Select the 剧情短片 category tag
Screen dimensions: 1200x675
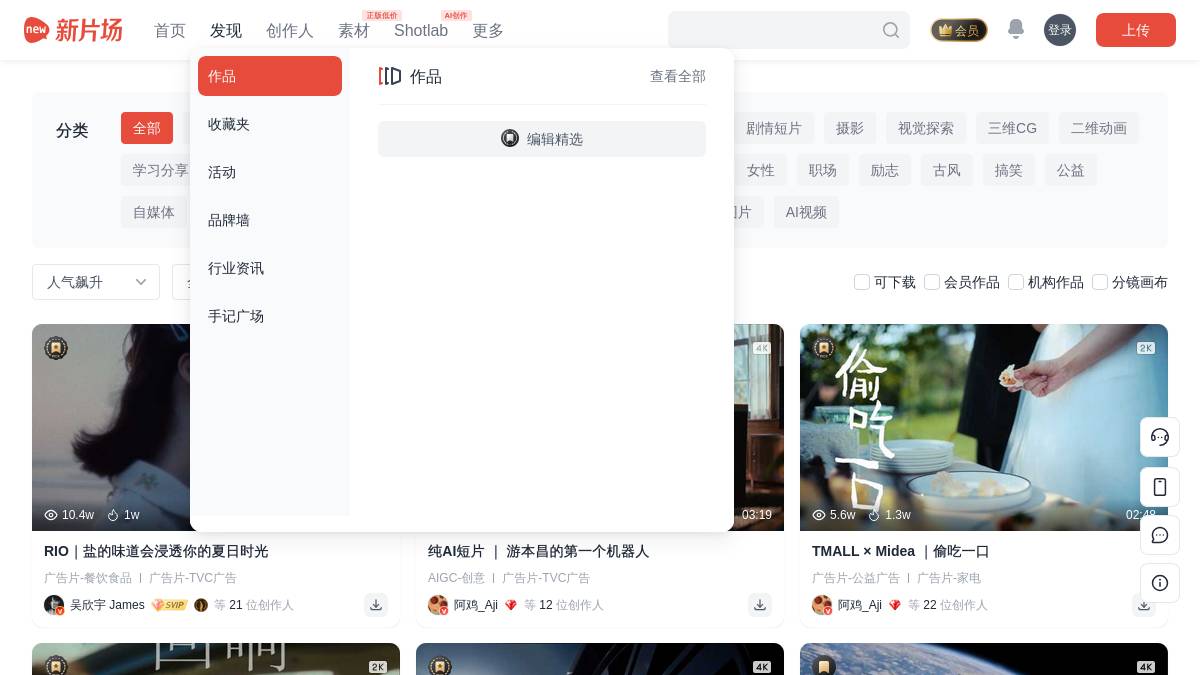774,128
